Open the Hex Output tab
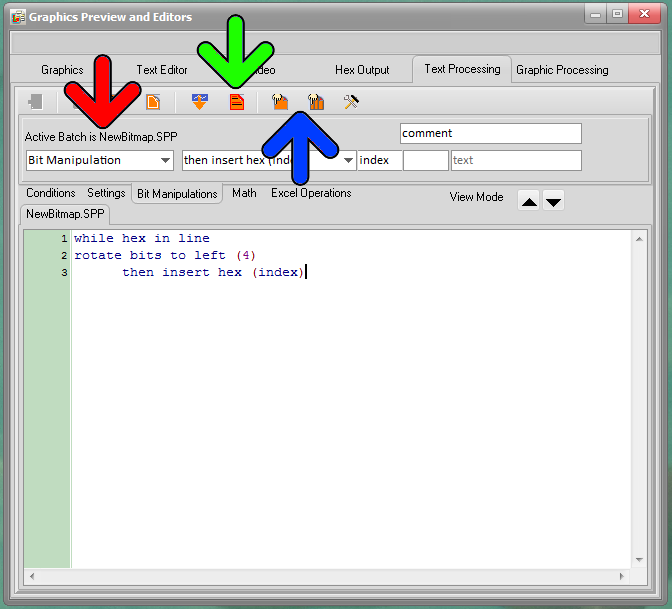This screenshot has height=609, width=672. click(362, 70)
